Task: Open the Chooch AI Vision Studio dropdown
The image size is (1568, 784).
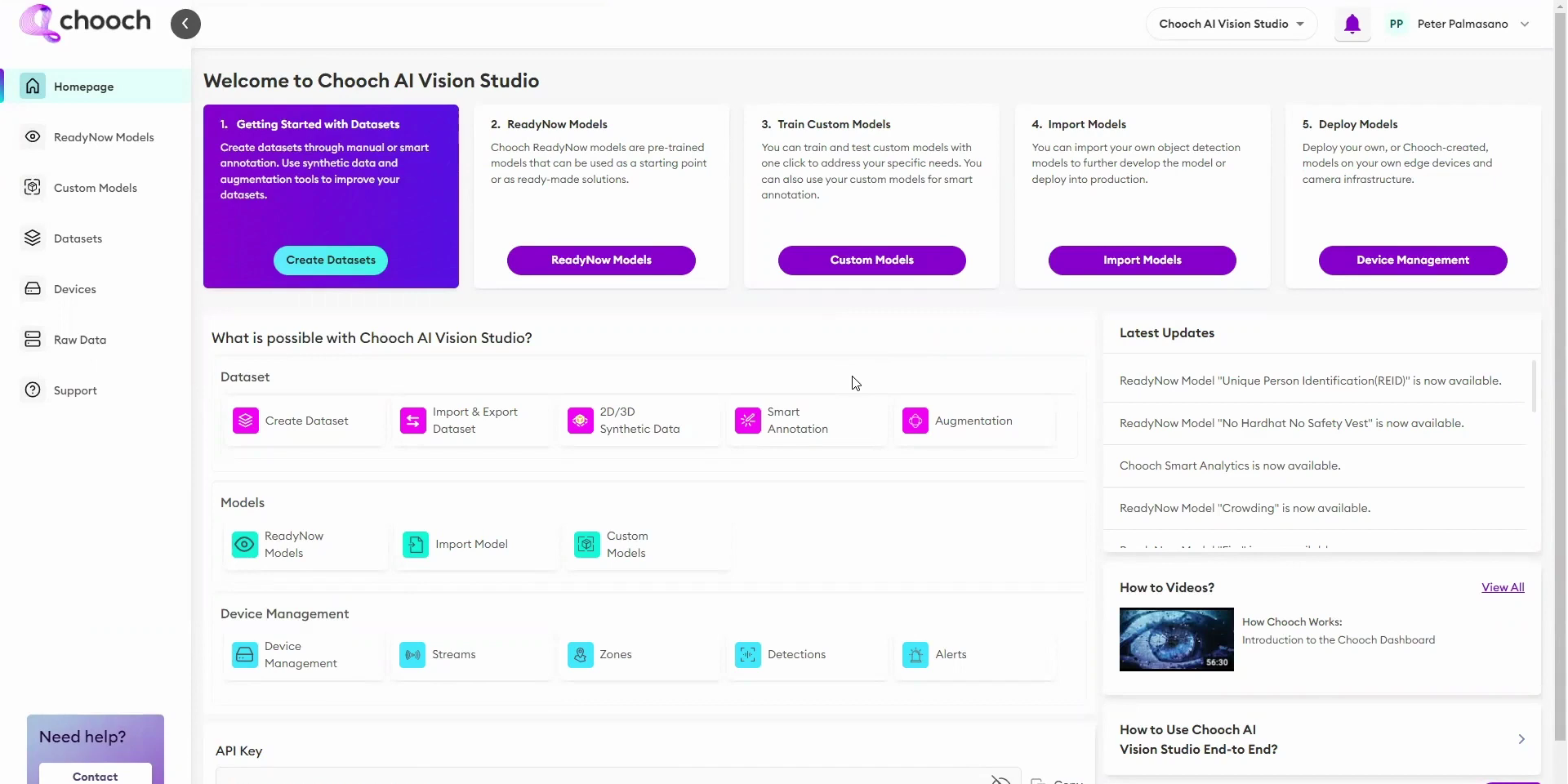Action: 1231,24
